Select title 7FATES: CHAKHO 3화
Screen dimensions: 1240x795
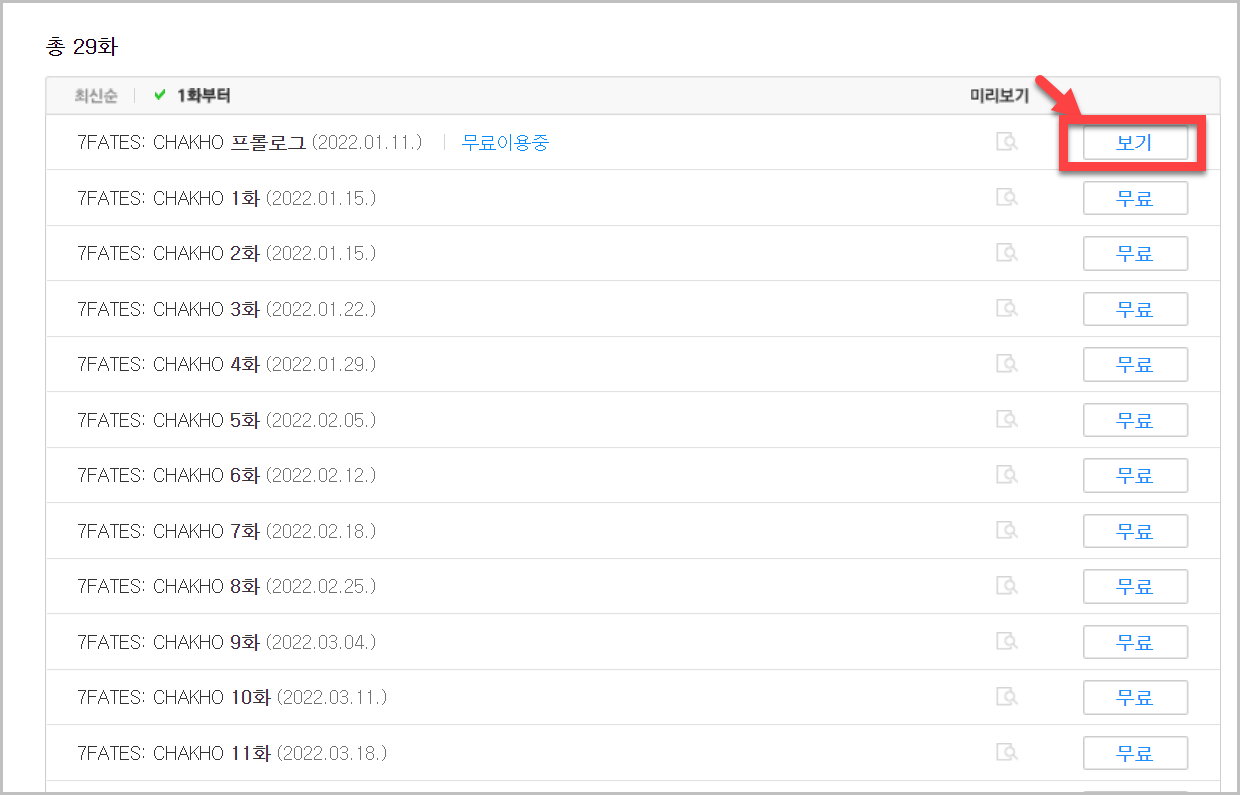tap(168, 309)
